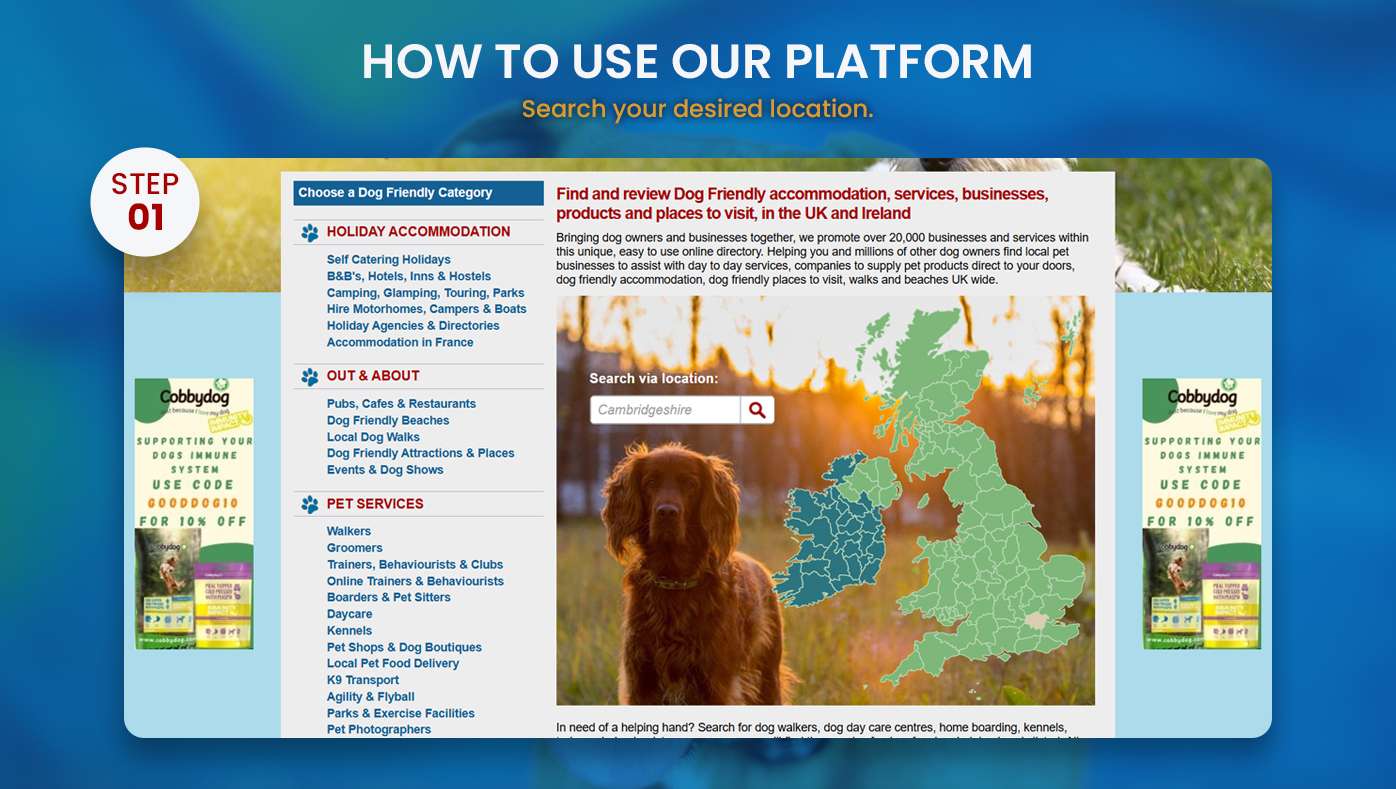Image resolution: width=1396 pixels, height=789 pixels.
Task: Open Boarders & Pet Sitters link
Action: pyautogui.click(x=389, y=598)
